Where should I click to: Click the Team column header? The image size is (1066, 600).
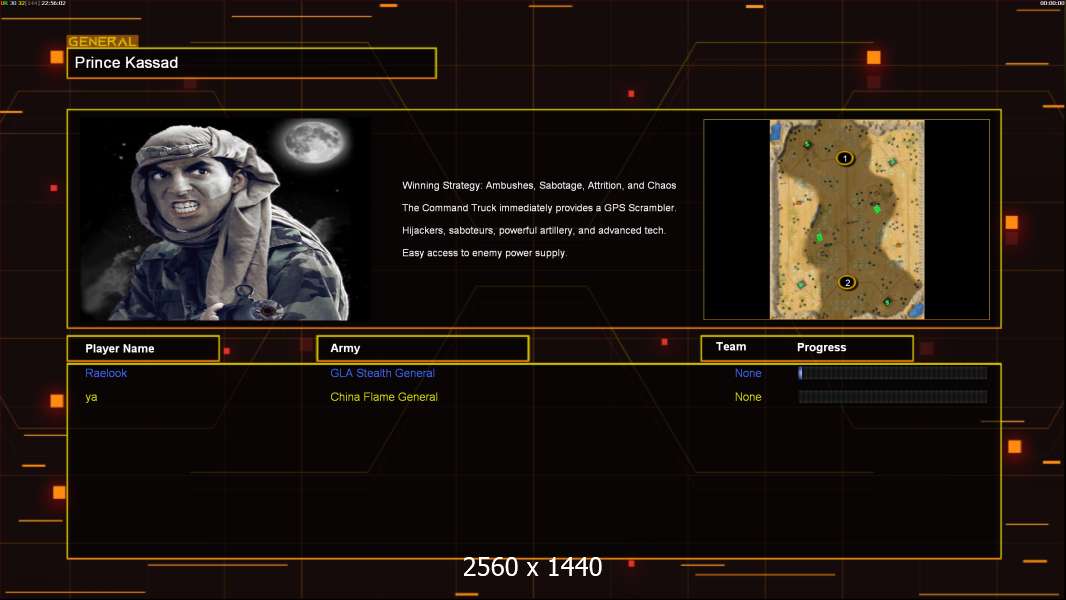coord(731,347)
